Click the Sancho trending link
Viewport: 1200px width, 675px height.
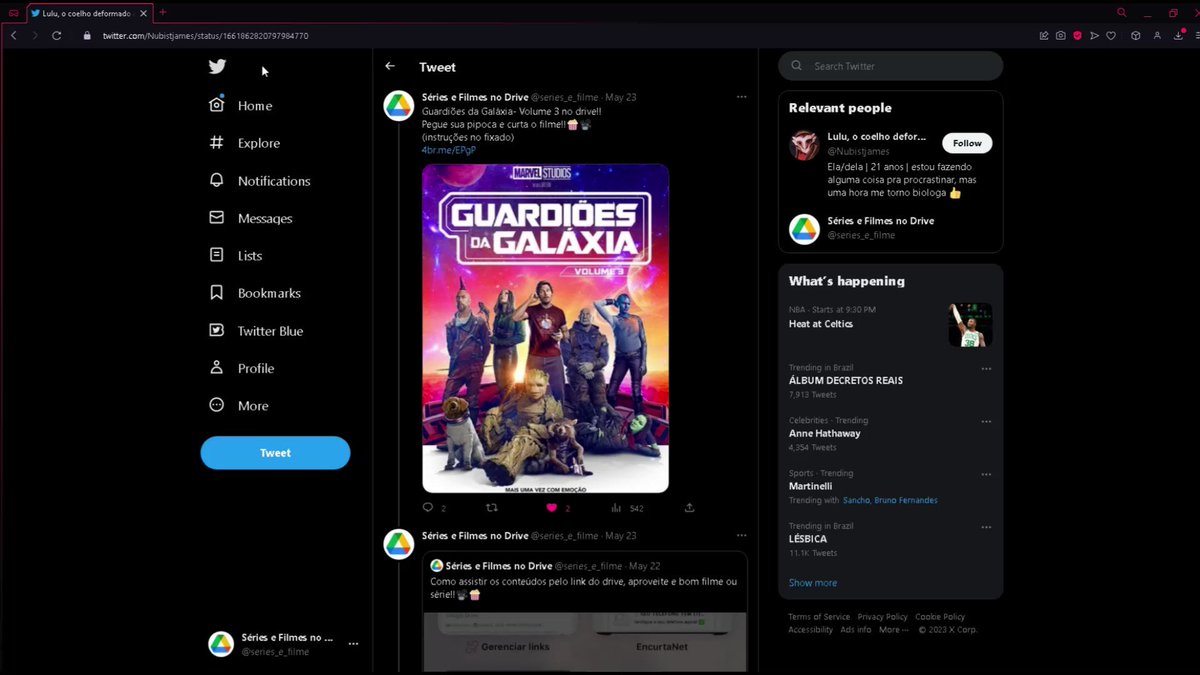click(857, 500)
